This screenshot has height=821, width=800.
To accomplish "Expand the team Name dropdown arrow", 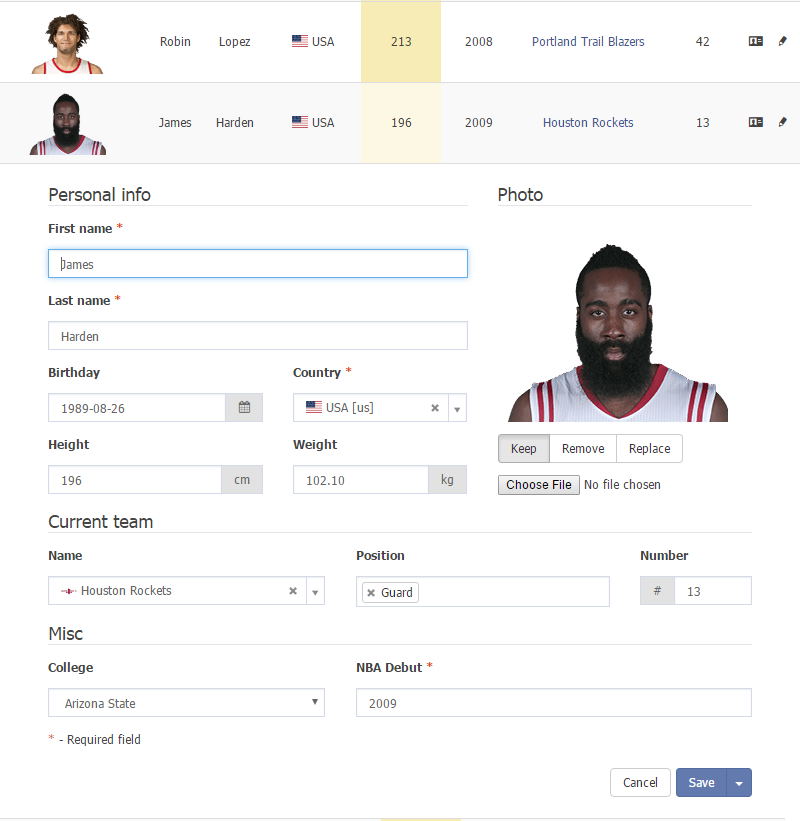I will click(315, 591).
